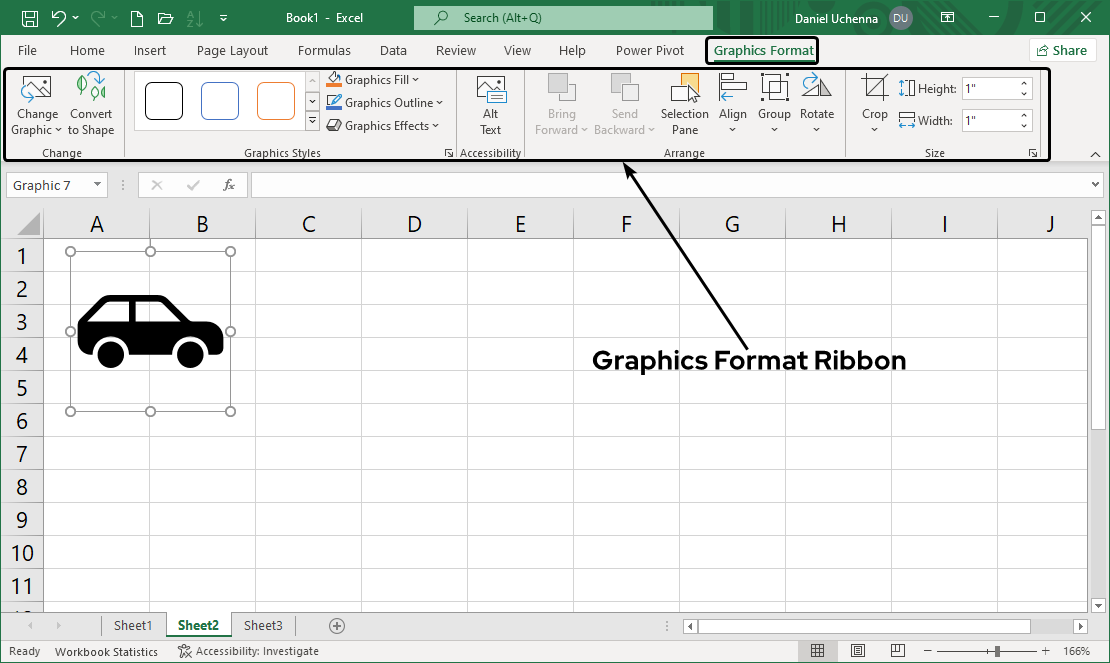Click the Share button
Screen dimensions: 1110x663
coord(1062,49)
